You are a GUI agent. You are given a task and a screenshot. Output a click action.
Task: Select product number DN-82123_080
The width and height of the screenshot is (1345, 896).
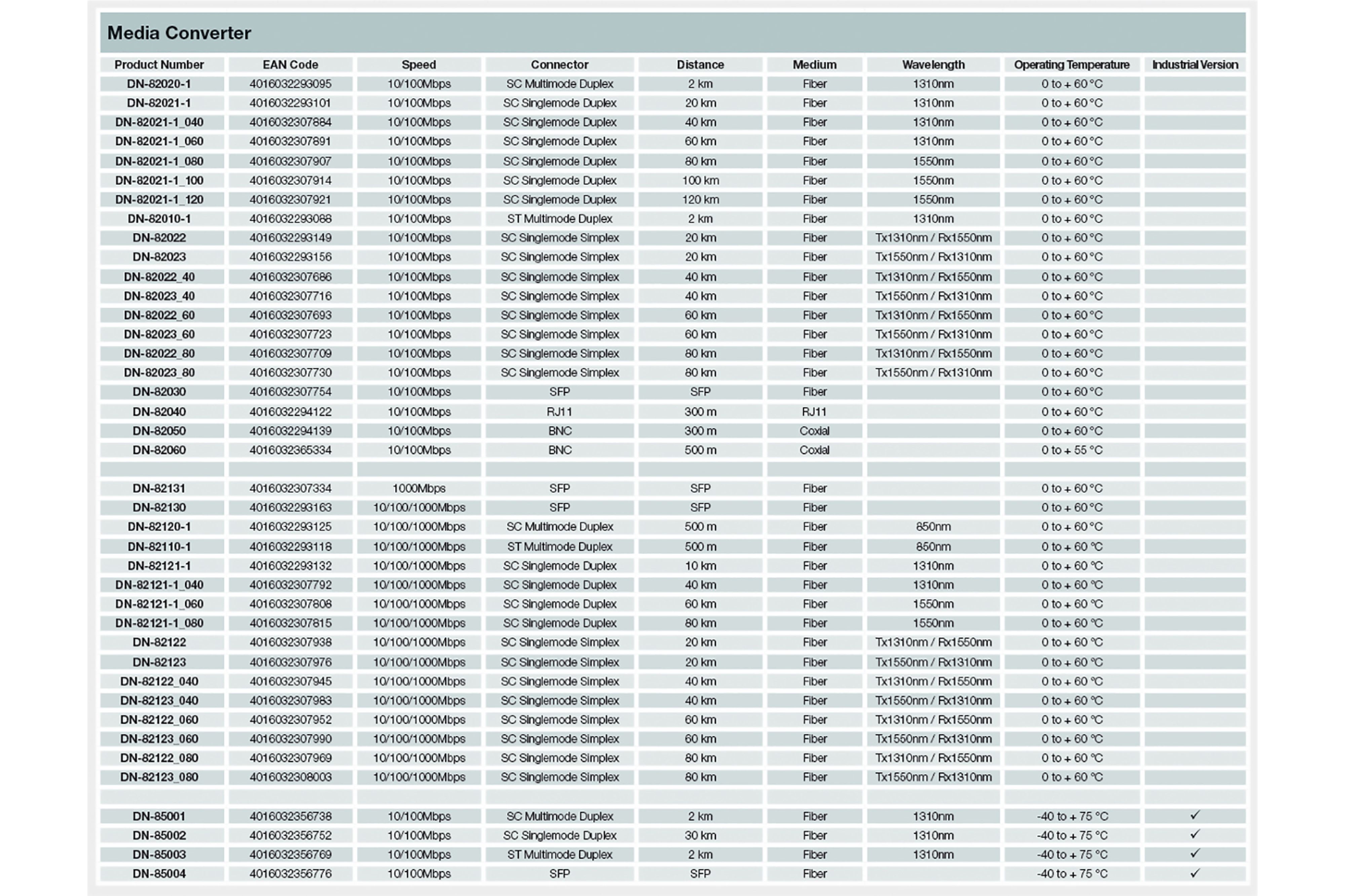click(x=159, y=777)
